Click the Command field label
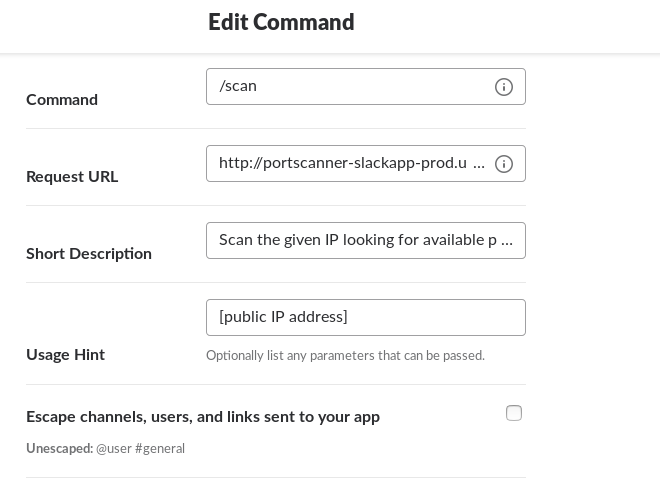The width and height of the screenshot is (660, 481). [62, 100]
